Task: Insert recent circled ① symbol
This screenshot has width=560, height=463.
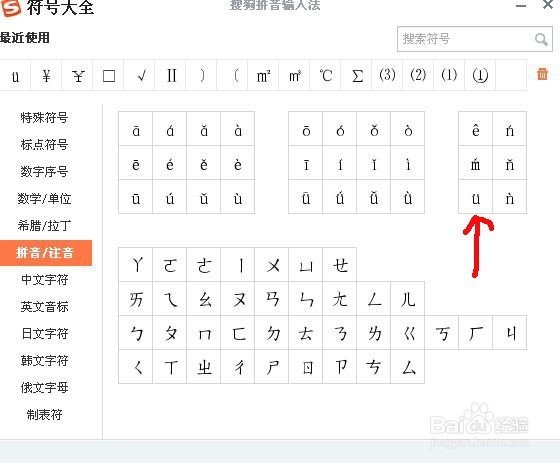Action: pos(480,75)
